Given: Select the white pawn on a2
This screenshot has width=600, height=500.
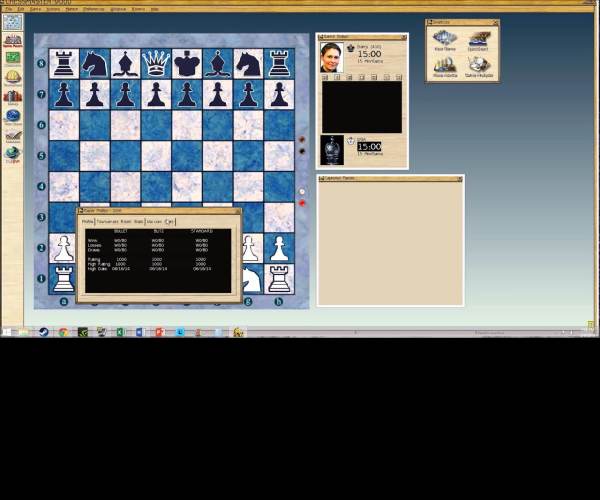Looking at the screenshot, I should click(64, 248).
